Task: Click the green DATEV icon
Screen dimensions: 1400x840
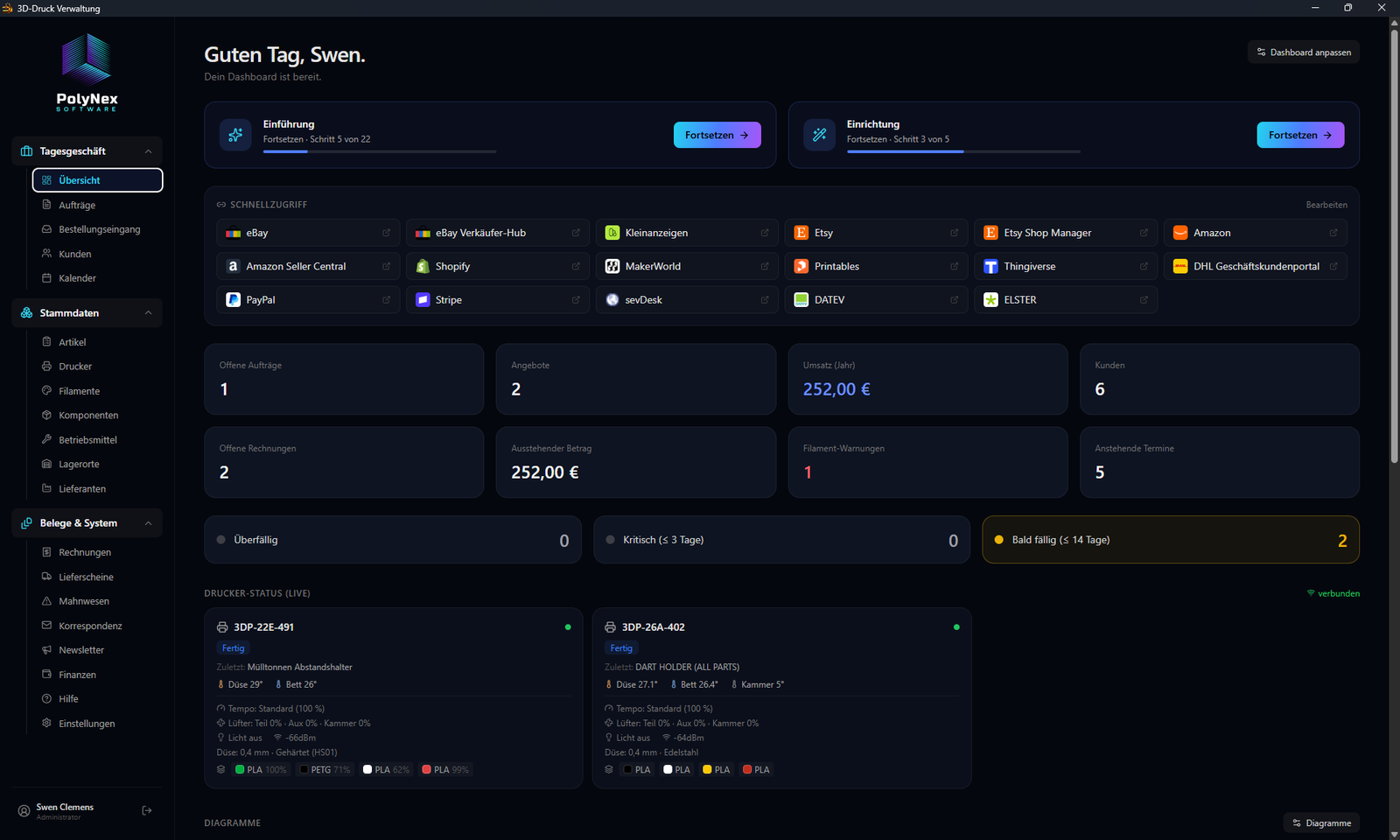Action: [801, 299]
